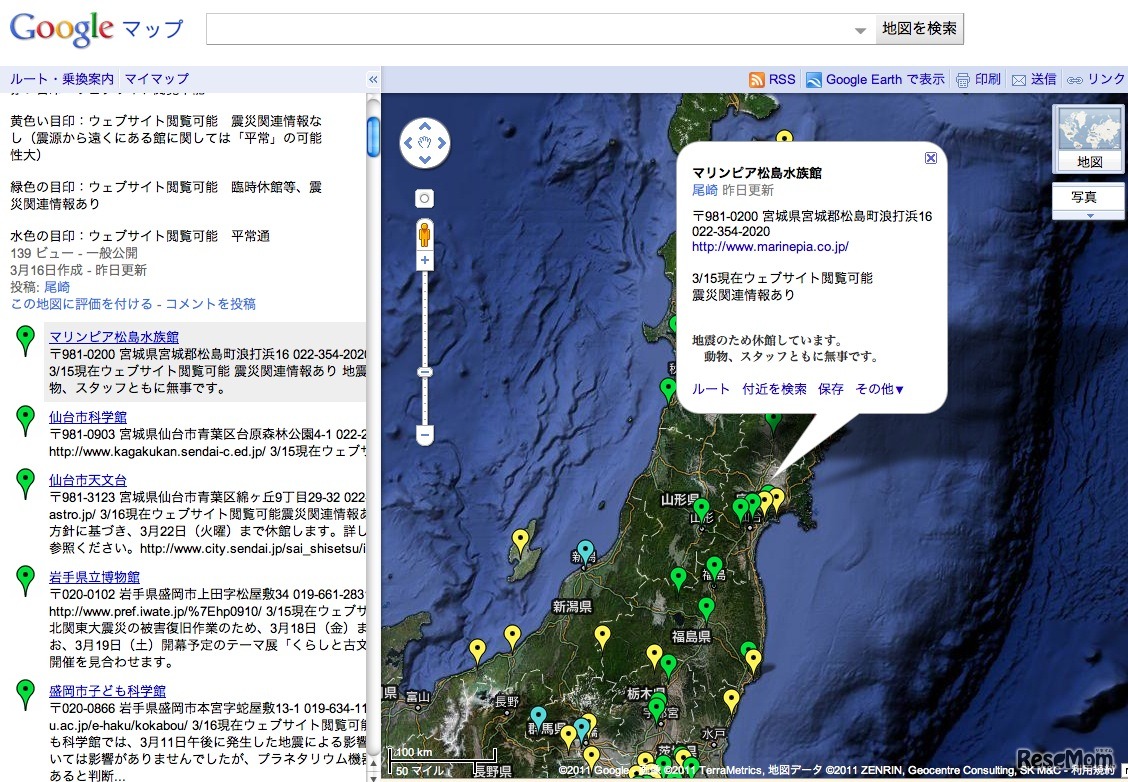Switch to 地図 map view thumbnail

pos(1089,139)
